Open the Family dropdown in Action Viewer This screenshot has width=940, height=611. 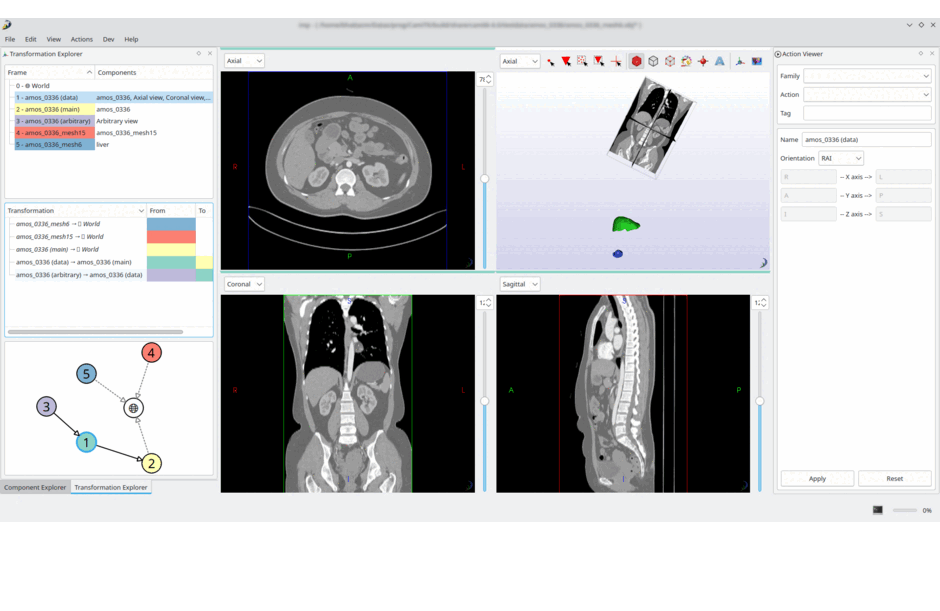click(x=867, y=76)
